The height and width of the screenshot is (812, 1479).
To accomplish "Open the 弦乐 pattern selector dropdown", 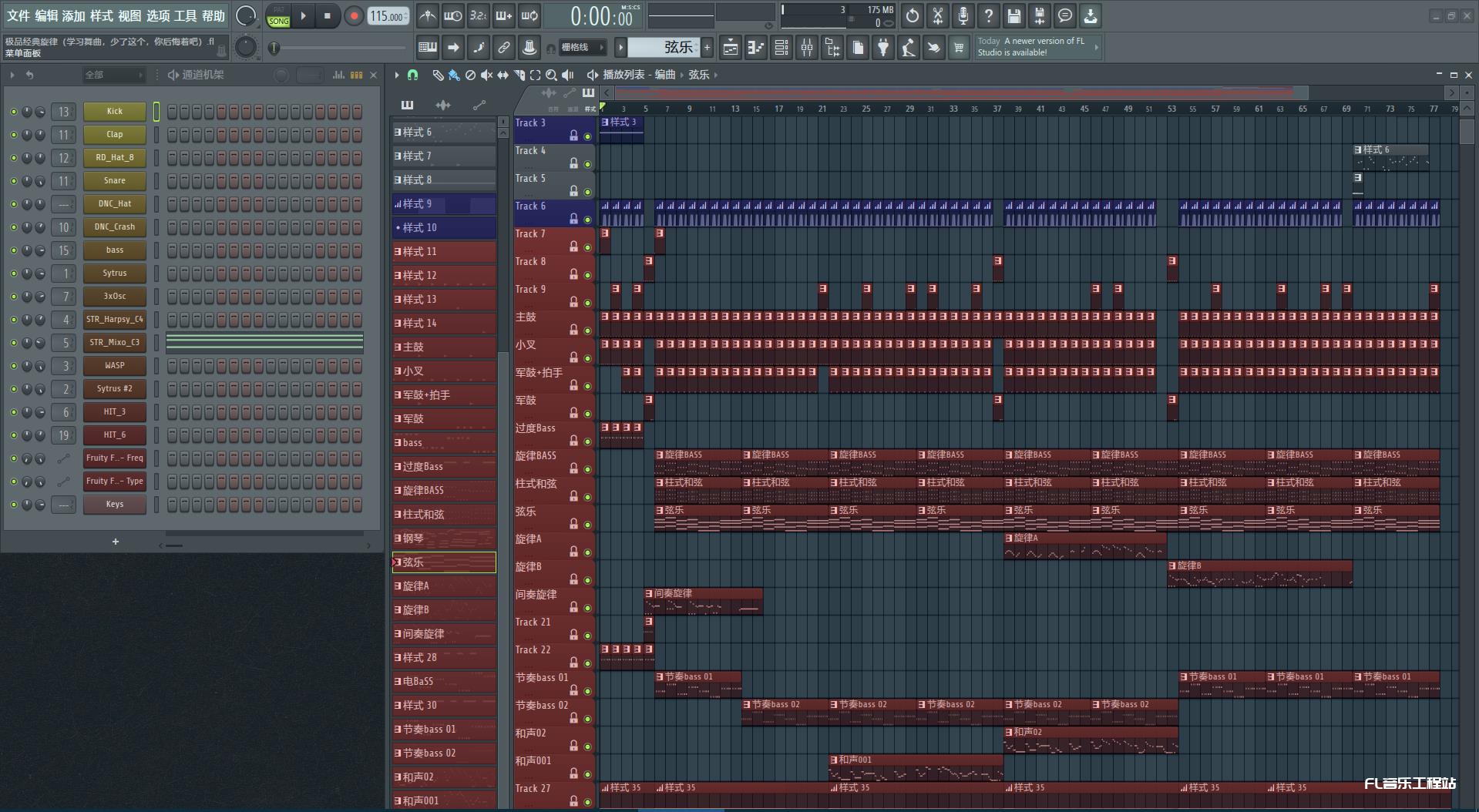I will point(664,48).
